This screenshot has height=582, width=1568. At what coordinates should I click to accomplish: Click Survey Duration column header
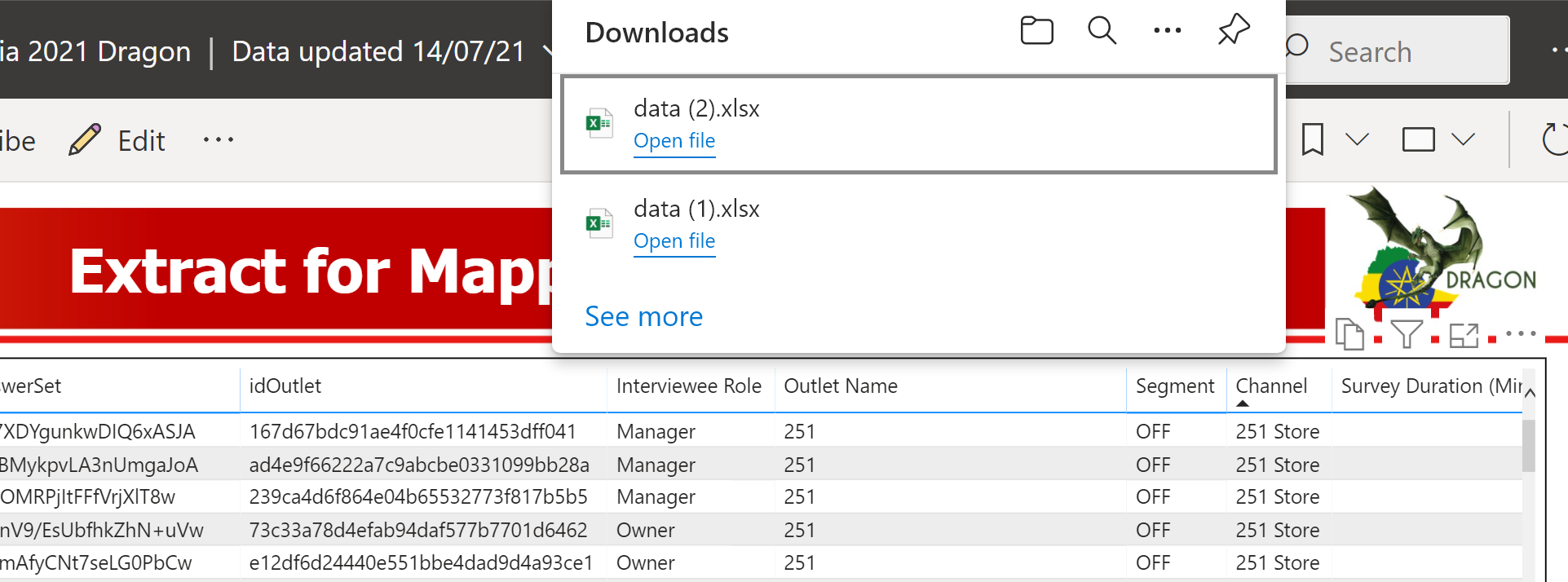click(1427, 386)
